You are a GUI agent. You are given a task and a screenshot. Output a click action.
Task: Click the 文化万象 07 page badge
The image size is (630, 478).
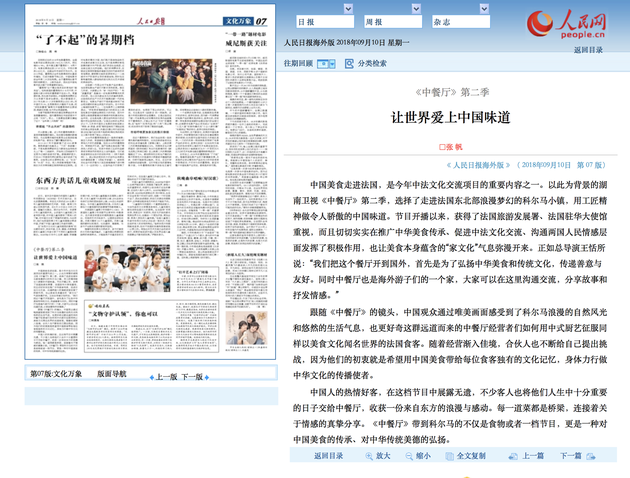[245, 21]
